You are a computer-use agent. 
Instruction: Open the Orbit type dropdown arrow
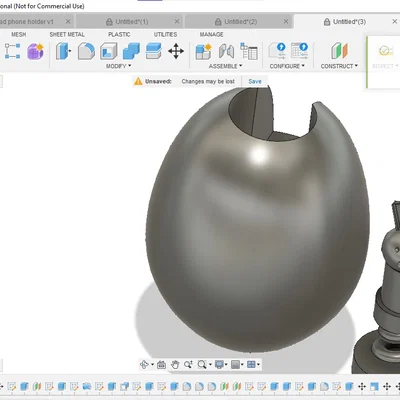coord(152,365)
